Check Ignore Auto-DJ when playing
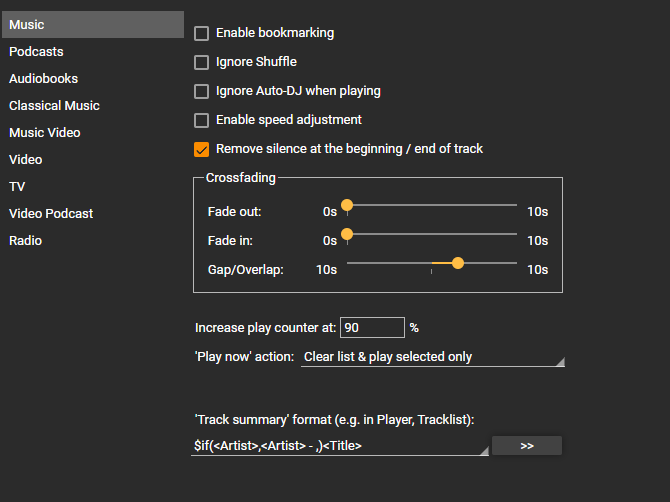 click(202, 91)
